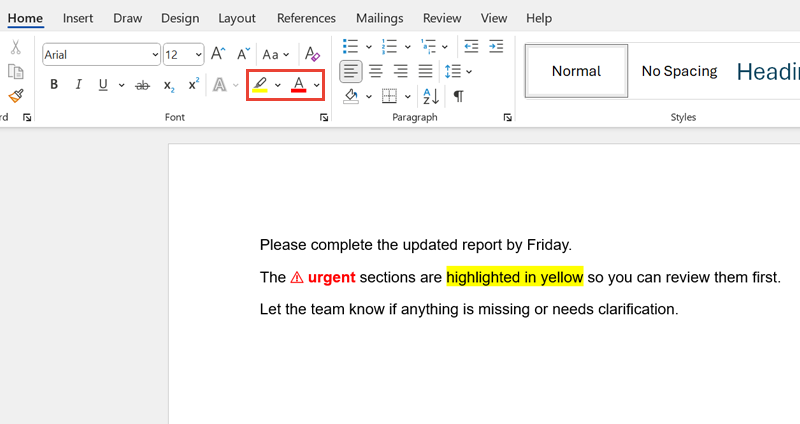
Task: Click the Decrease Indent icon
Action: (471, 46)
